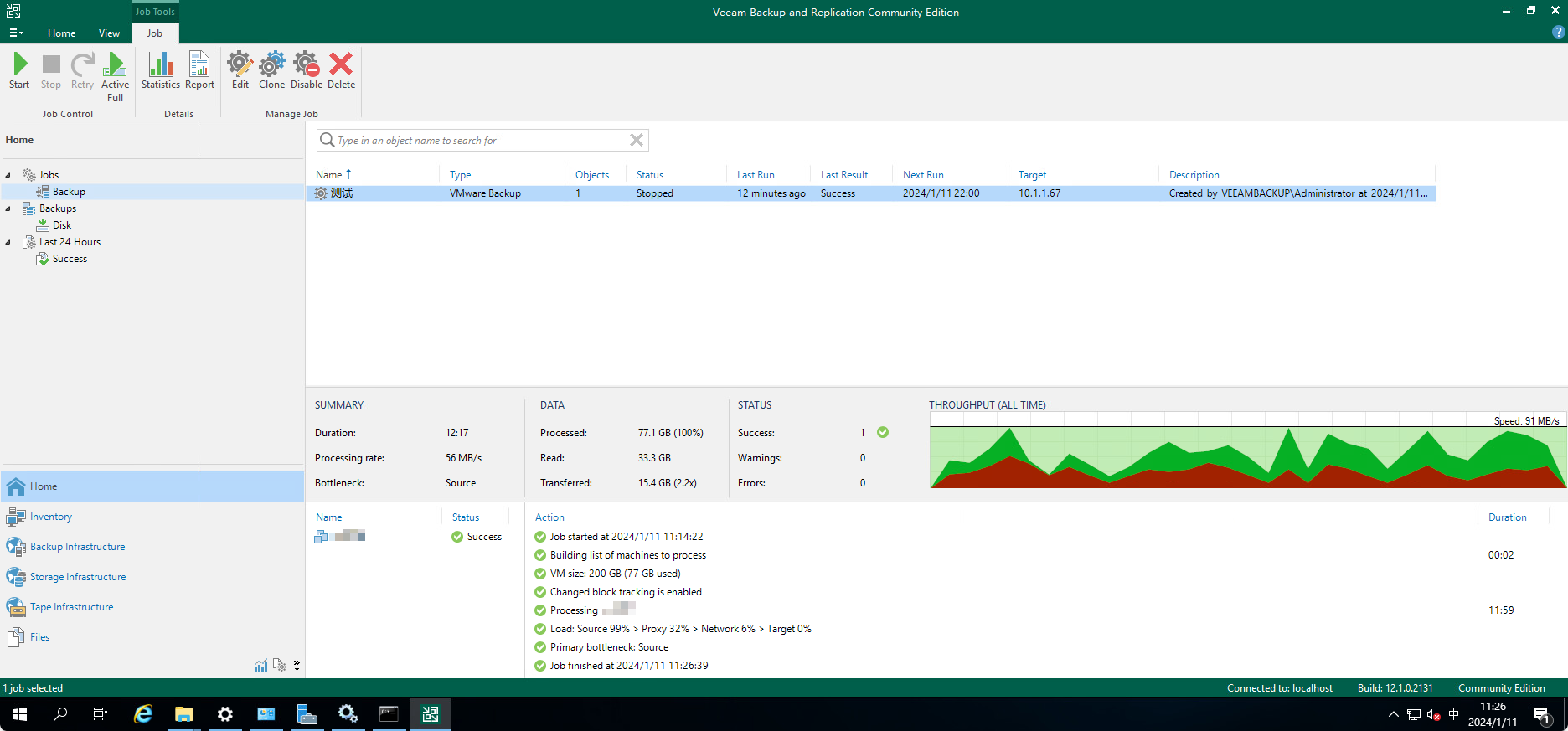The image size is (1568, 731).
Task: Click the target cell 10.1.1.67
Action: 1039,193
